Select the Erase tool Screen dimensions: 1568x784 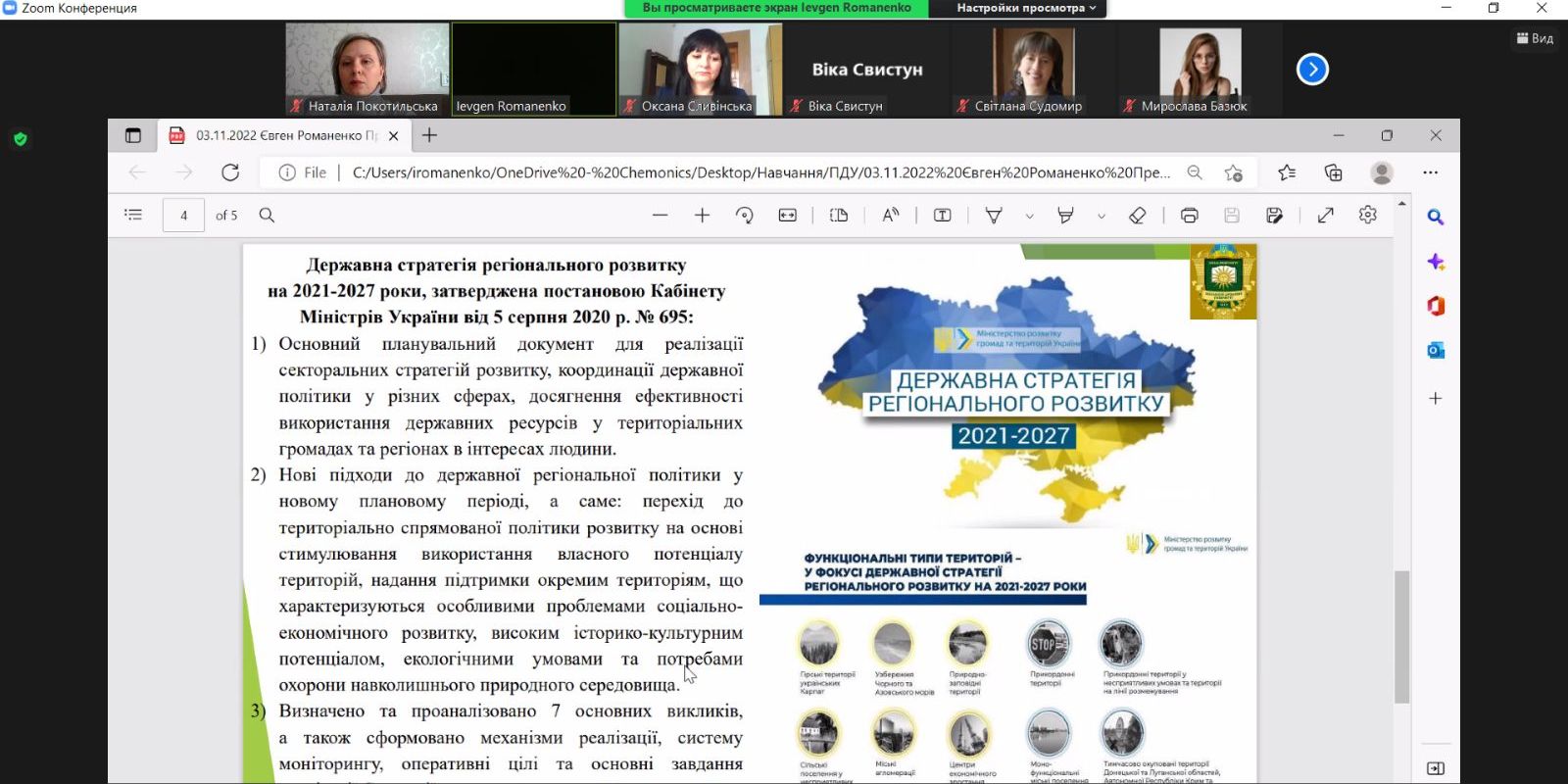(x=1137, y=216)
